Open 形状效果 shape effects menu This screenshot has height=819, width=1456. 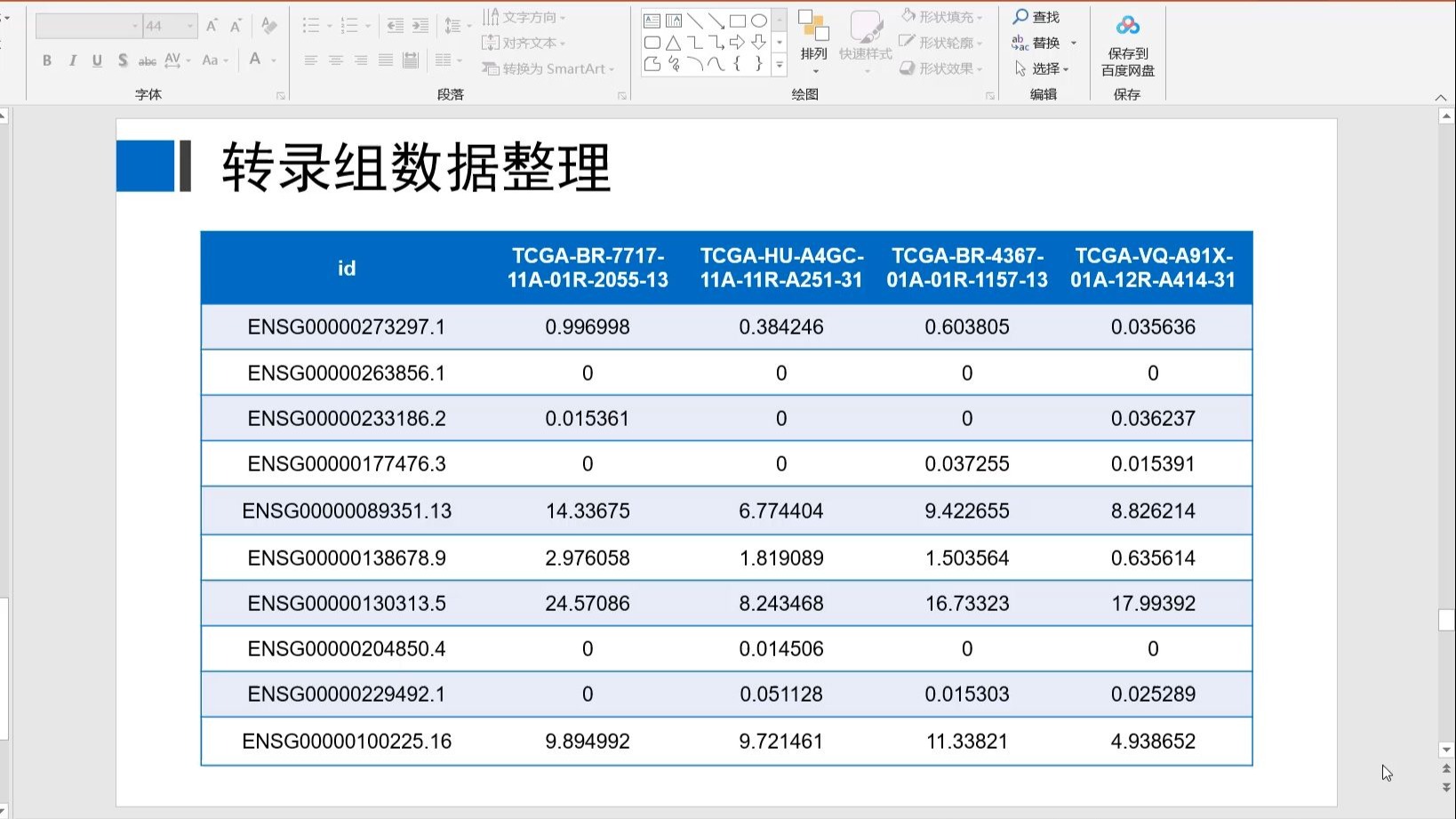pyautogui.click(x=942, y=68)
